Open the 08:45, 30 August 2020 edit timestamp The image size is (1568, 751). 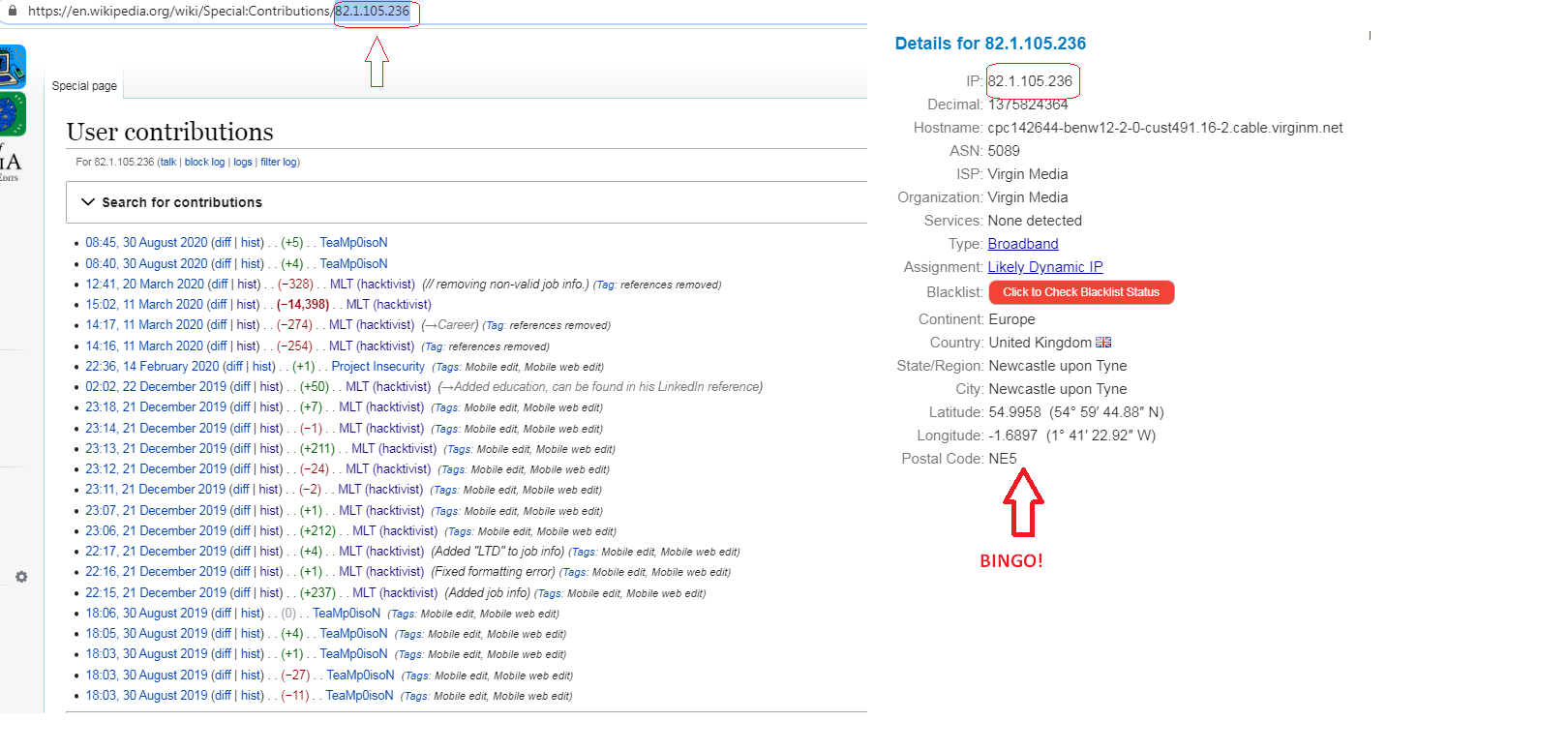click(x=146, y=243)
